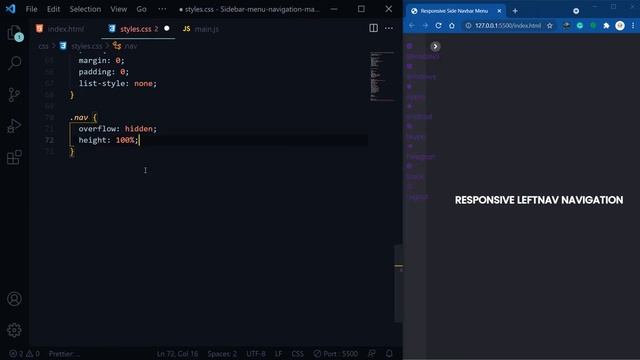Screen dimensions: 640x360
Task: Change indentation via Spaces: 2
Action: [222, 353]
